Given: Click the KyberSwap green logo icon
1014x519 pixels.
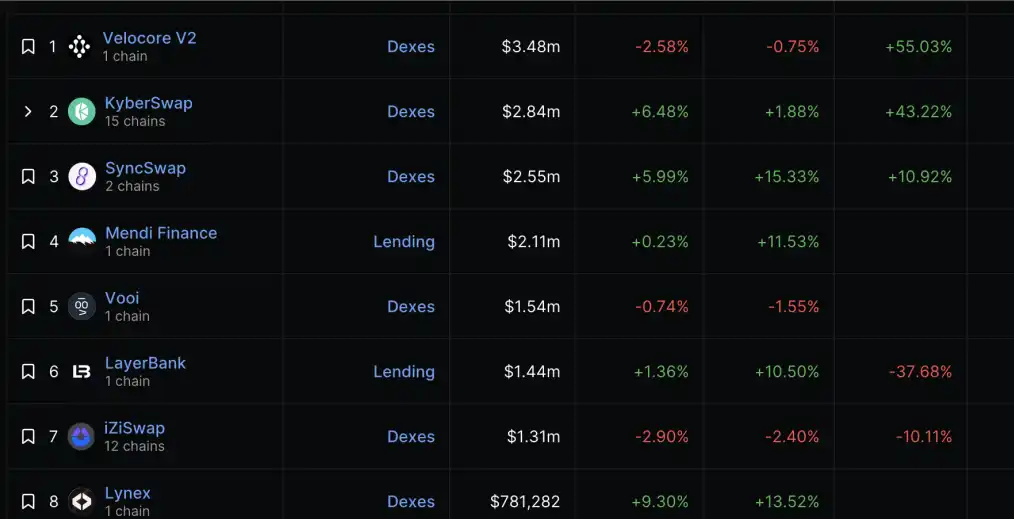Looking at the screenshot, I should point(81,112).
